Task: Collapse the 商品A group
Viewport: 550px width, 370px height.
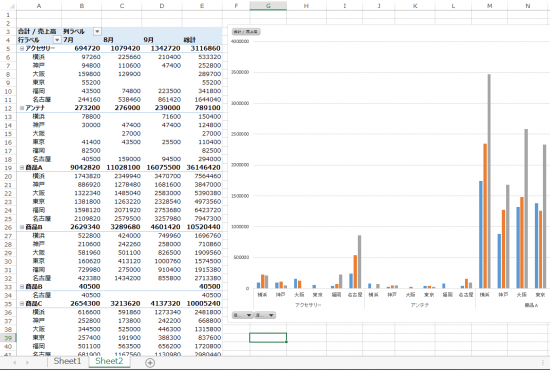Action: pos(22,168)
